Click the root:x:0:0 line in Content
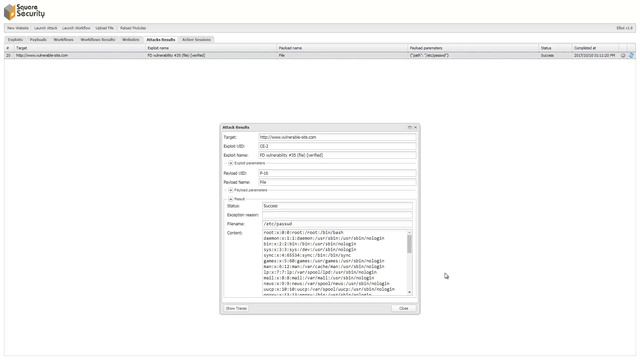Viewport: 640px width, 360px height. (x=303, y=232)
